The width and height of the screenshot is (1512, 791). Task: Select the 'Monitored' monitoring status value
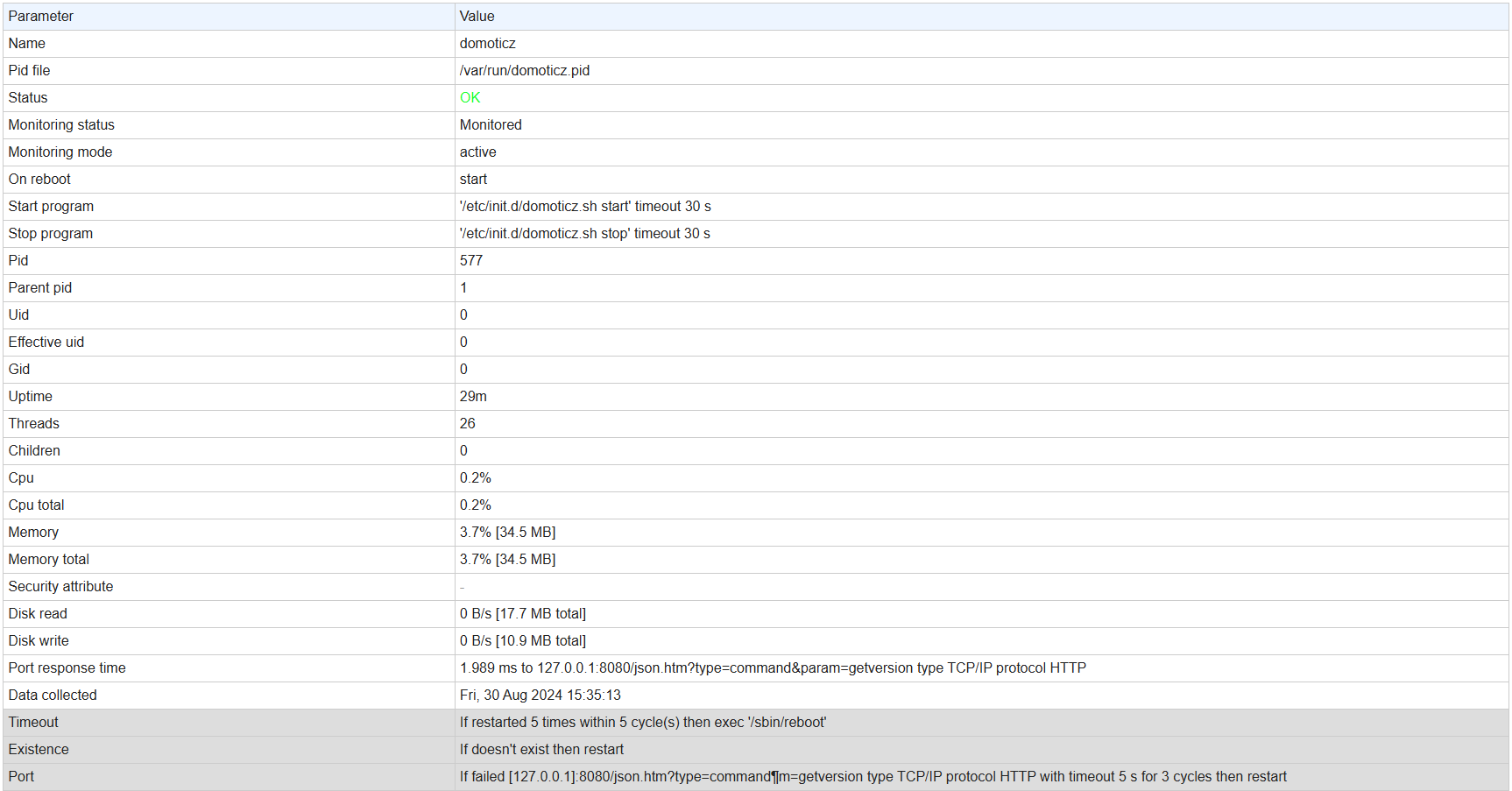(x=491, y=125)
